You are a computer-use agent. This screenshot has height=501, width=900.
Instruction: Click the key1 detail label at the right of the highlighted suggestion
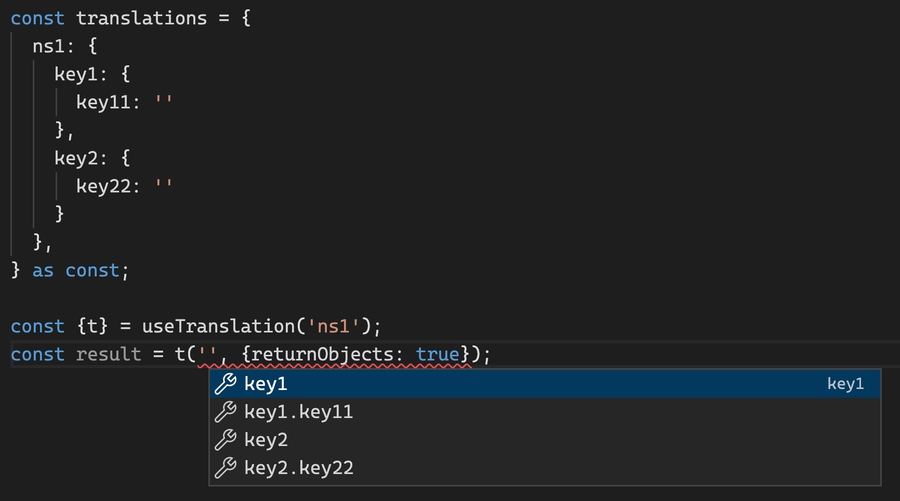pyautogui.click(x=845, y=384)
